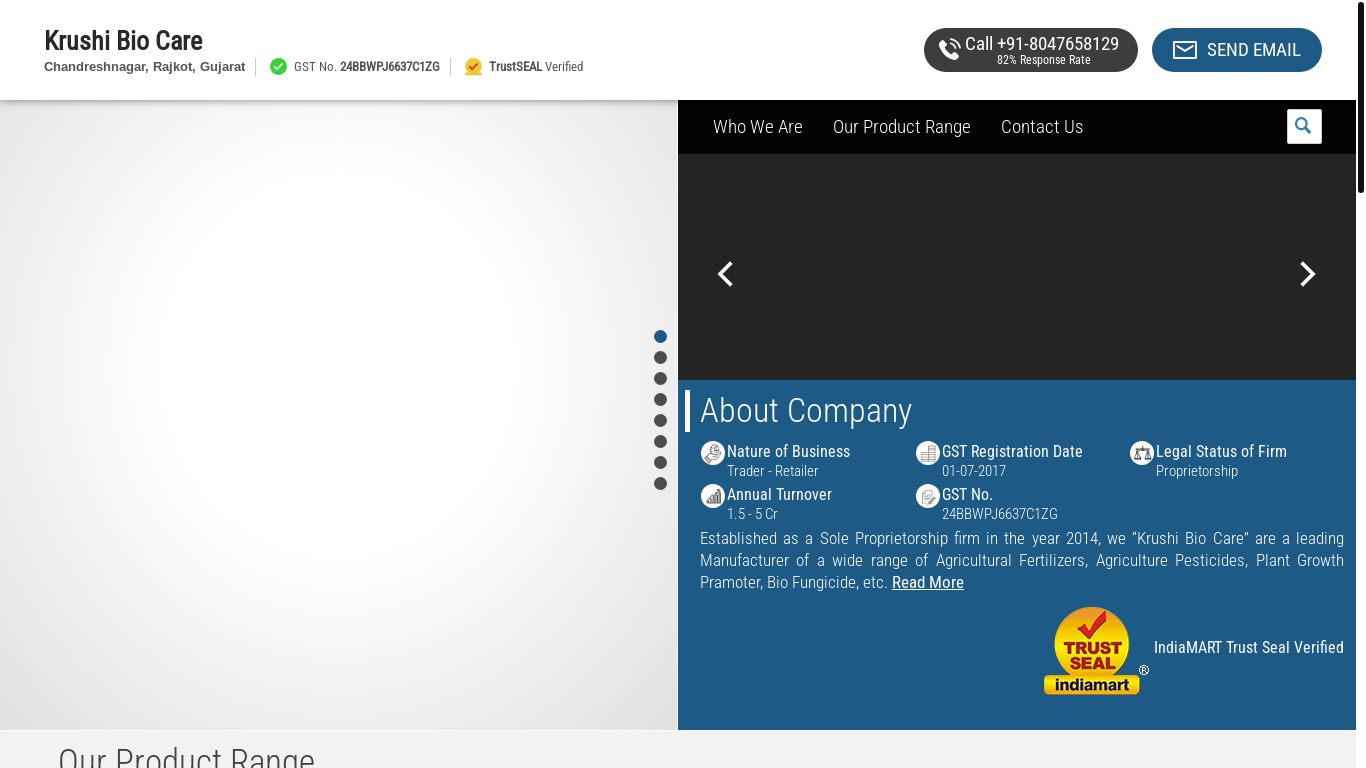This screenshot has width=1366, height=768.
Task: Click the GST Registration Date icon
Action: click(x=927, y=453)
